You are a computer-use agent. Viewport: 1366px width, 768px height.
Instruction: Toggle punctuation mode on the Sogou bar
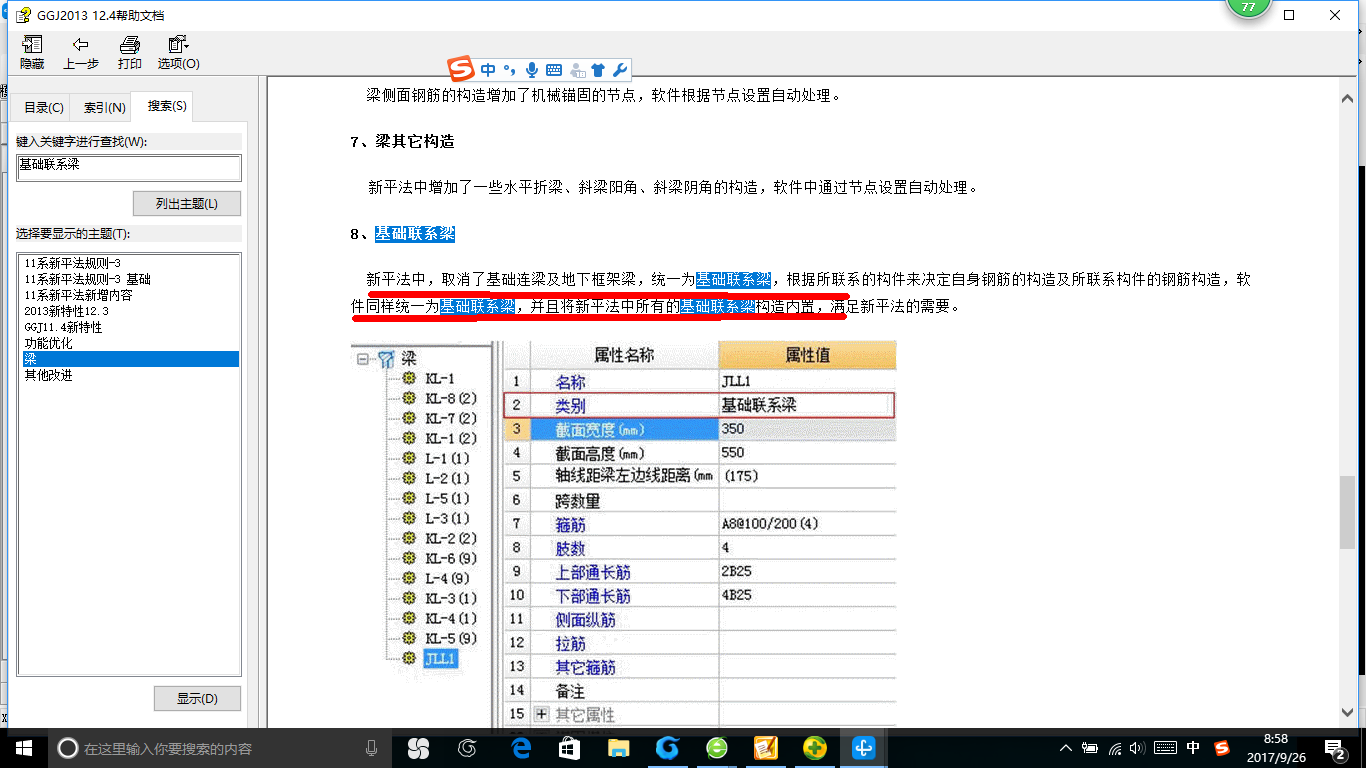[509, 70]
